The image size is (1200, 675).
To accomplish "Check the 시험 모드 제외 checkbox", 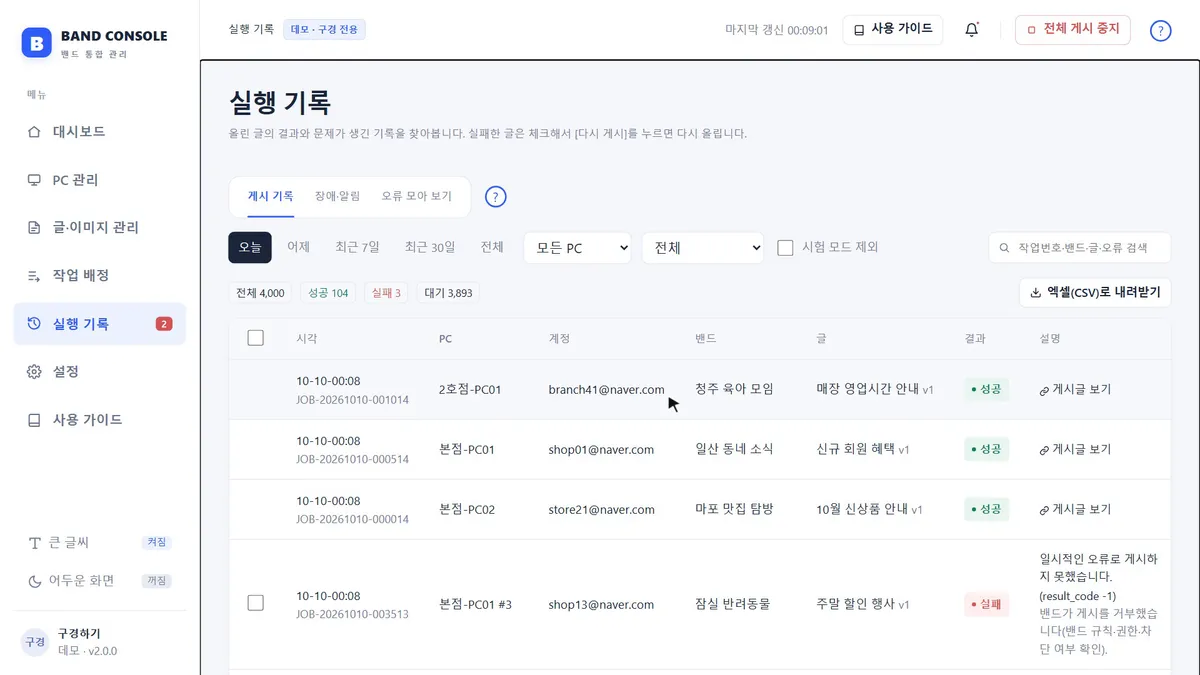I will pos(786,247).
